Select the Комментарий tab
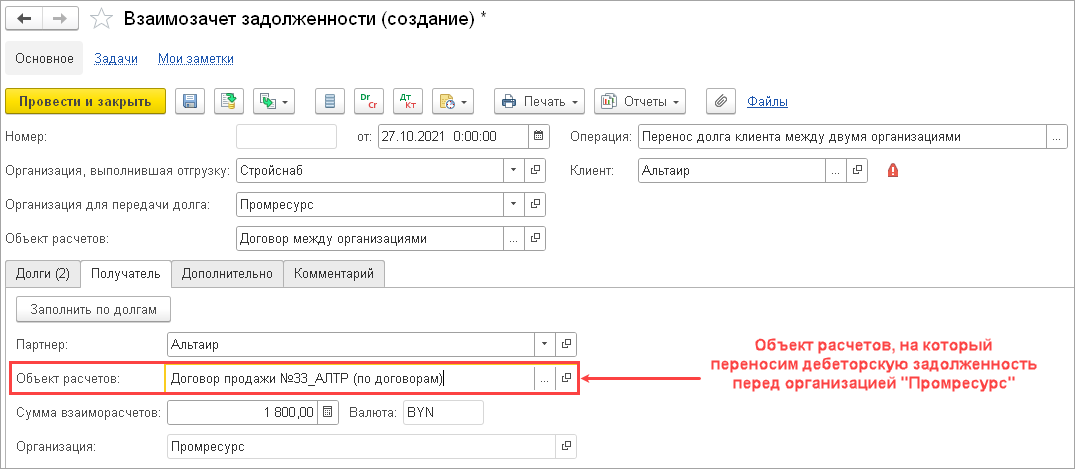 (x=334, y=273)
